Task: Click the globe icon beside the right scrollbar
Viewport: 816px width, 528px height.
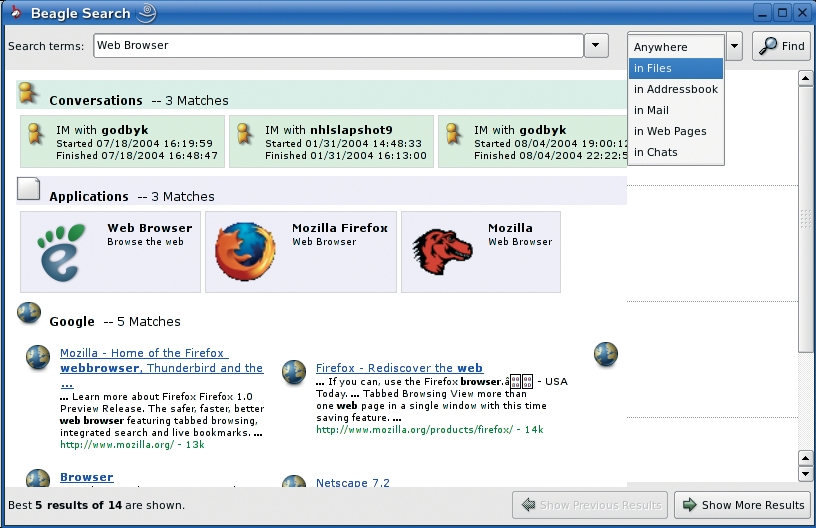Action: click(x=606, y=354)
